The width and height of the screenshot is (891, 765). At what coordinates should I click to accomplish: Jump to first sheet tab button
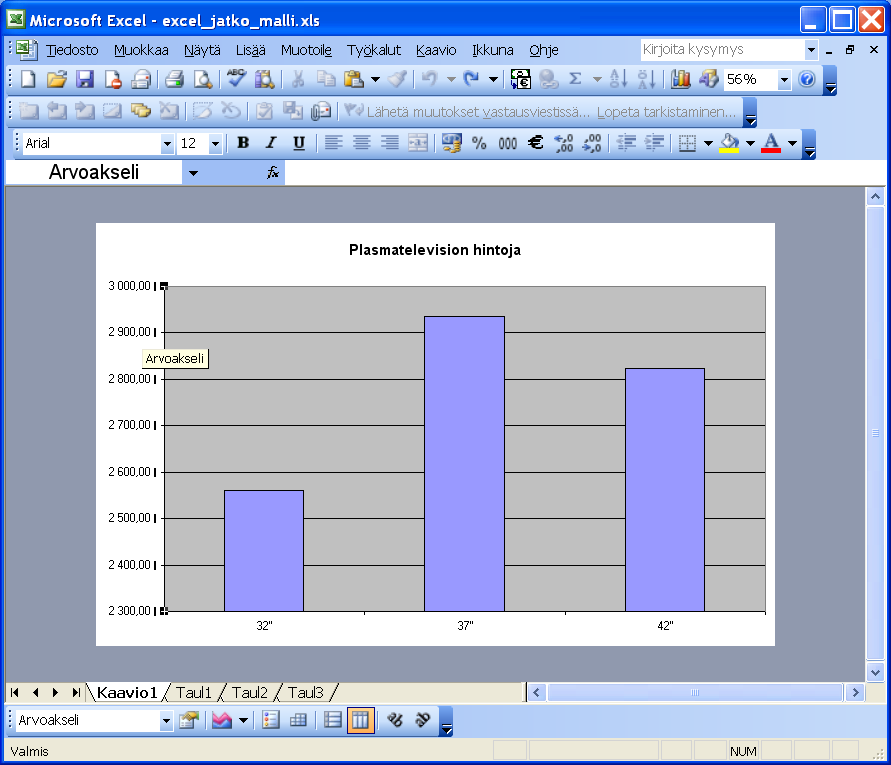[15, 692]
